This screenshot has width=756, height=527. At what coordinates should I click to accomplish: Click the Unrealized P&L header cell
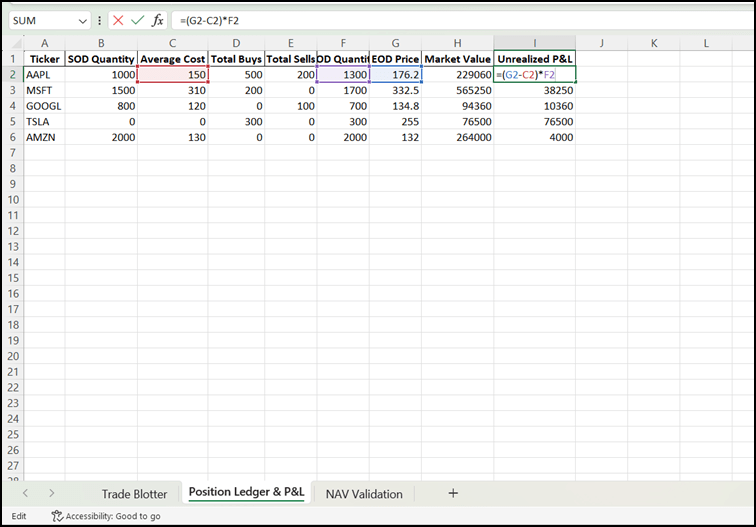tap(535, 59)
